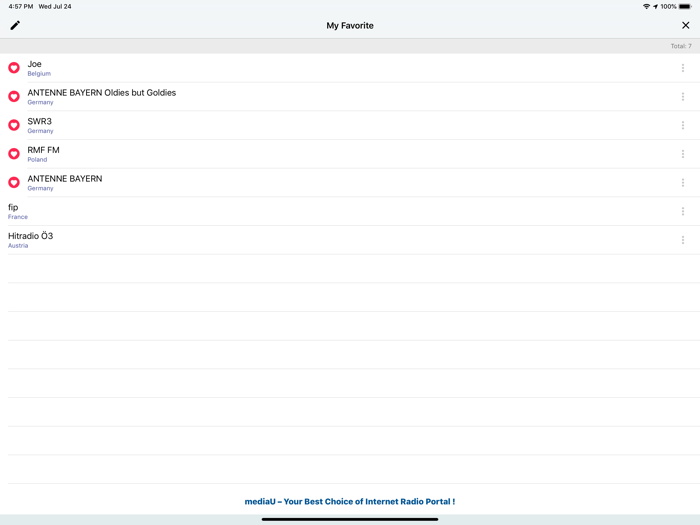700x525 pixels.
Task: Open more options for ANTENNE BAYERN Oldies but Goldies
Action: coord(683,96)
